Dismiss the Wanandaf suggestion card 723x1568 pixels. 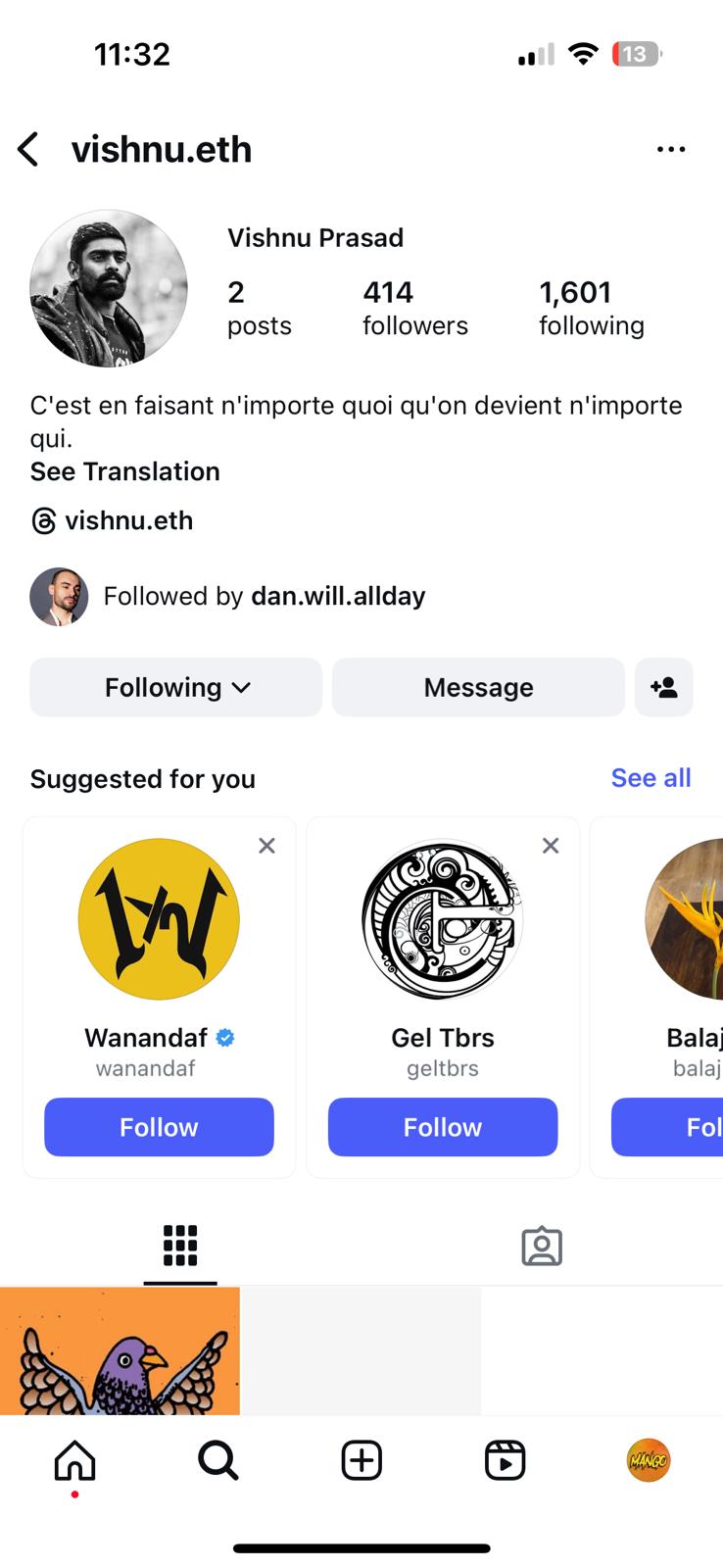(x=266, y=846)
